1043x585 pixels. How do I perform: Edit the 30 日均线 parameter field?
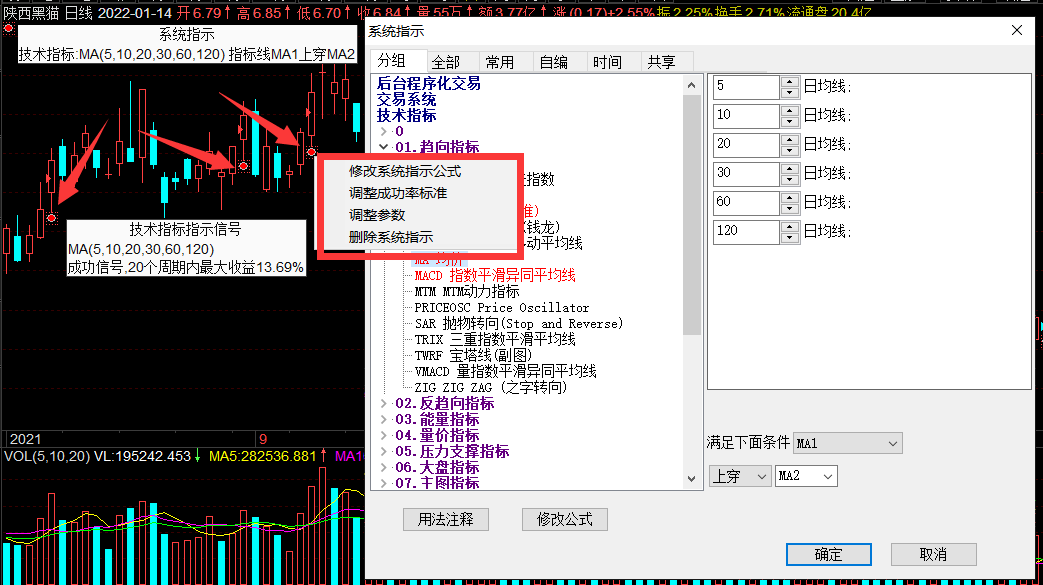click(746, 173)
